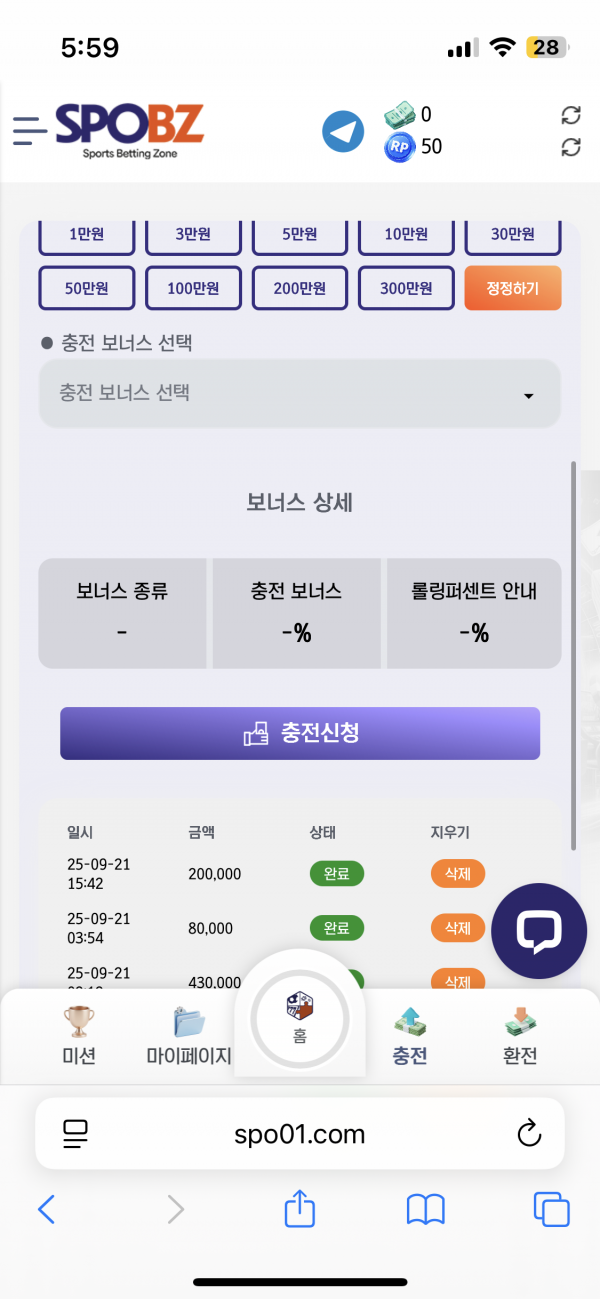Open the Safari share sheet
The image size is (600, 1299).
tap(299, 1210)
